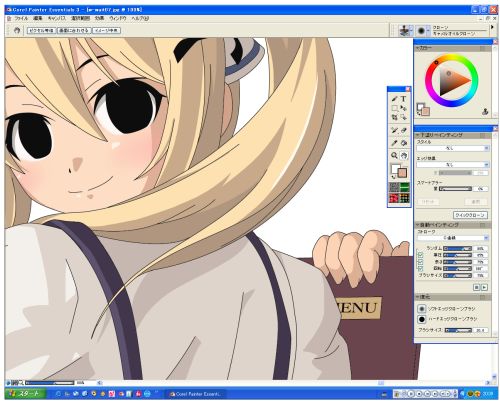Select the Paint Bucket tool
500x401 pixels.
404,143
